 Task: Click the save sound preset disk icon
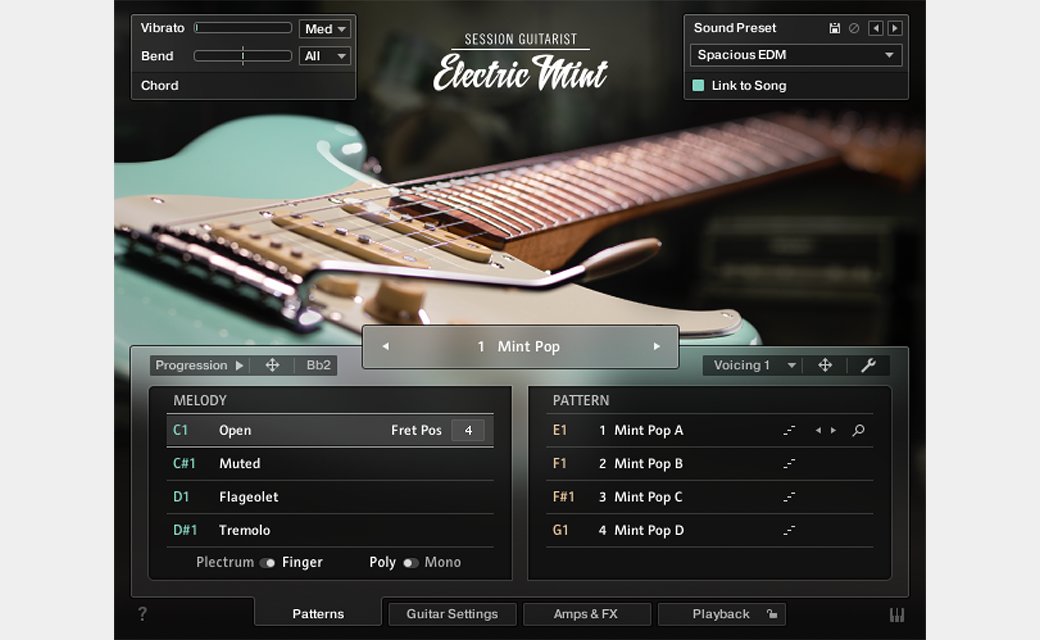coord(835,28)
